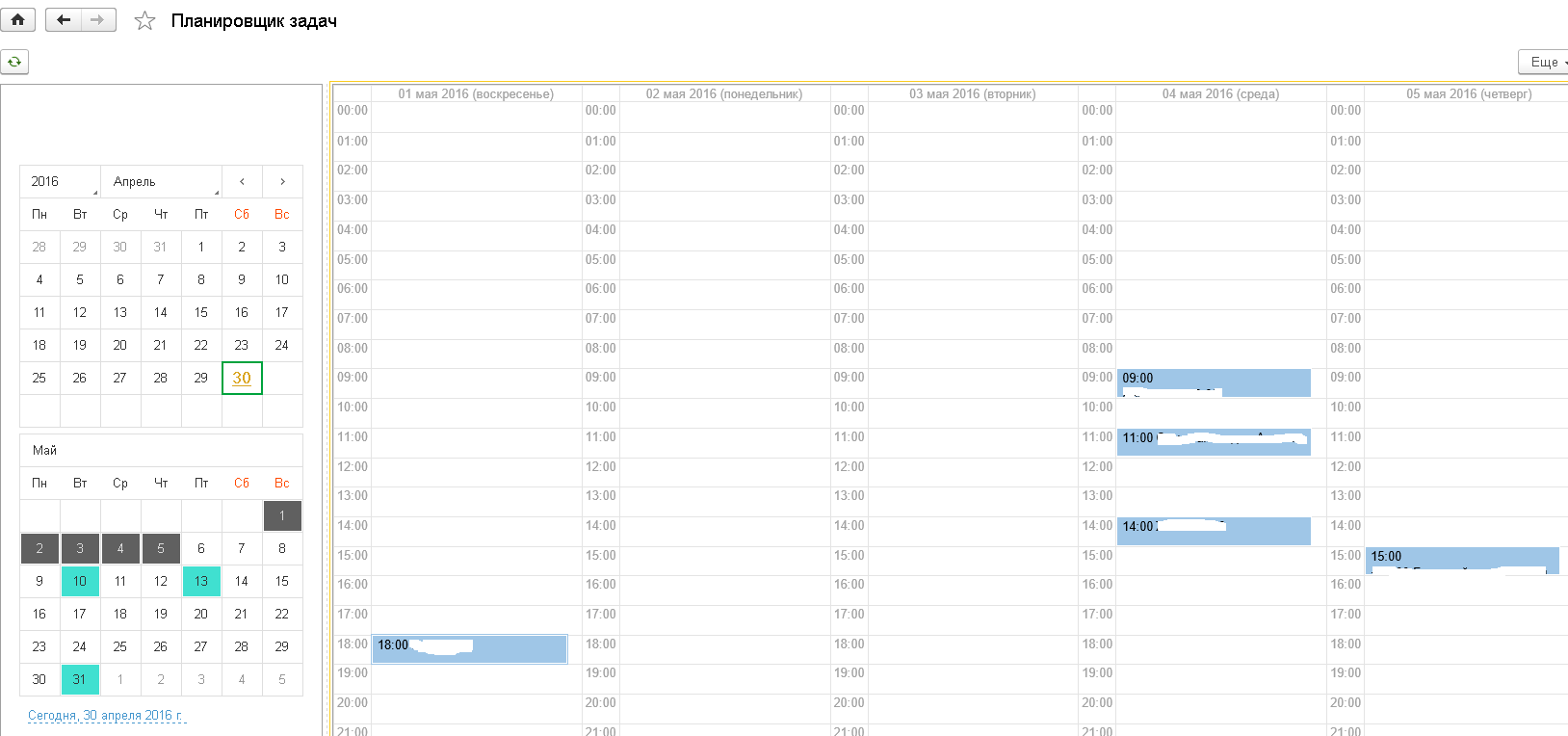The width and height of the screenshot is (1568, 736).
Task: Select May 2 in the calendar
Action: click(x=39, y=548)
